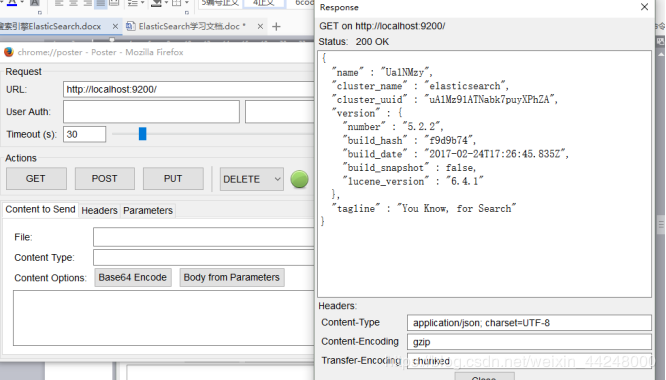Click the Base64 Encode button
Viewport: 666px width, 380px height.
click(x=133, y=277)
